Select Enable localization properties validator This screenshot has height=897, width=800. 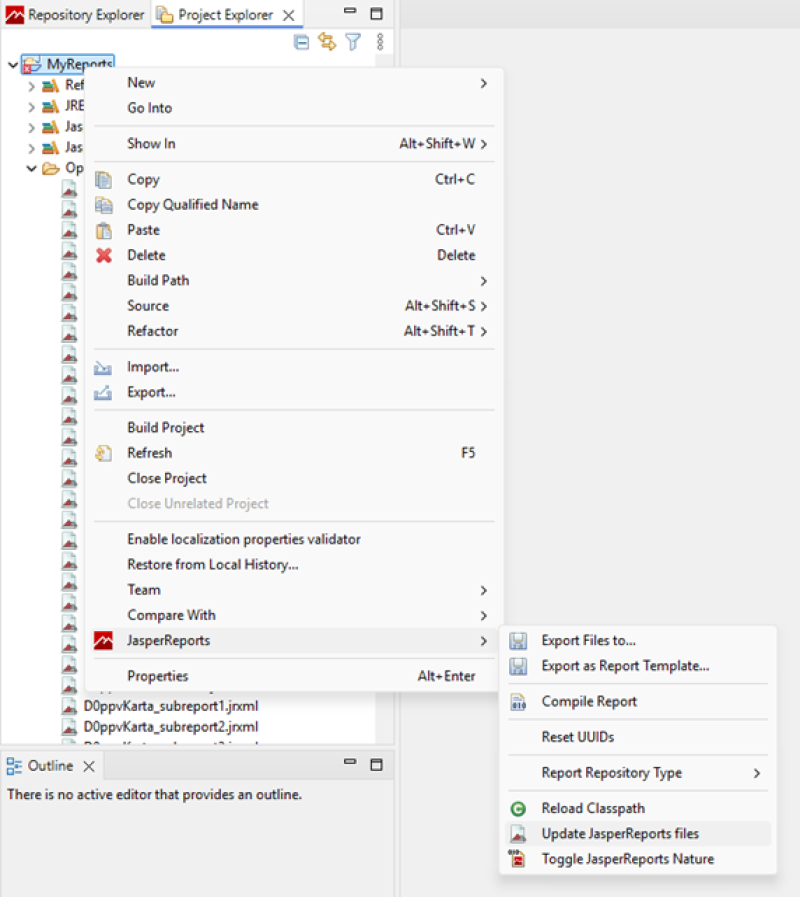pos(243,539)
